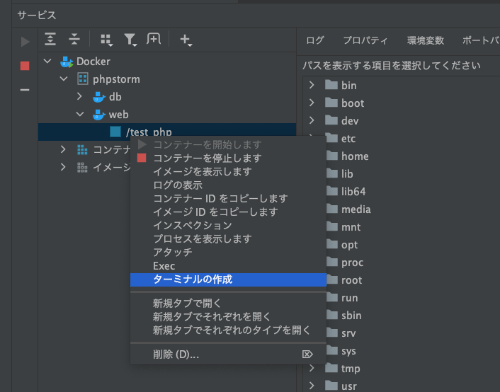Choose Exec from the context menu

click(x=228, y=266)
